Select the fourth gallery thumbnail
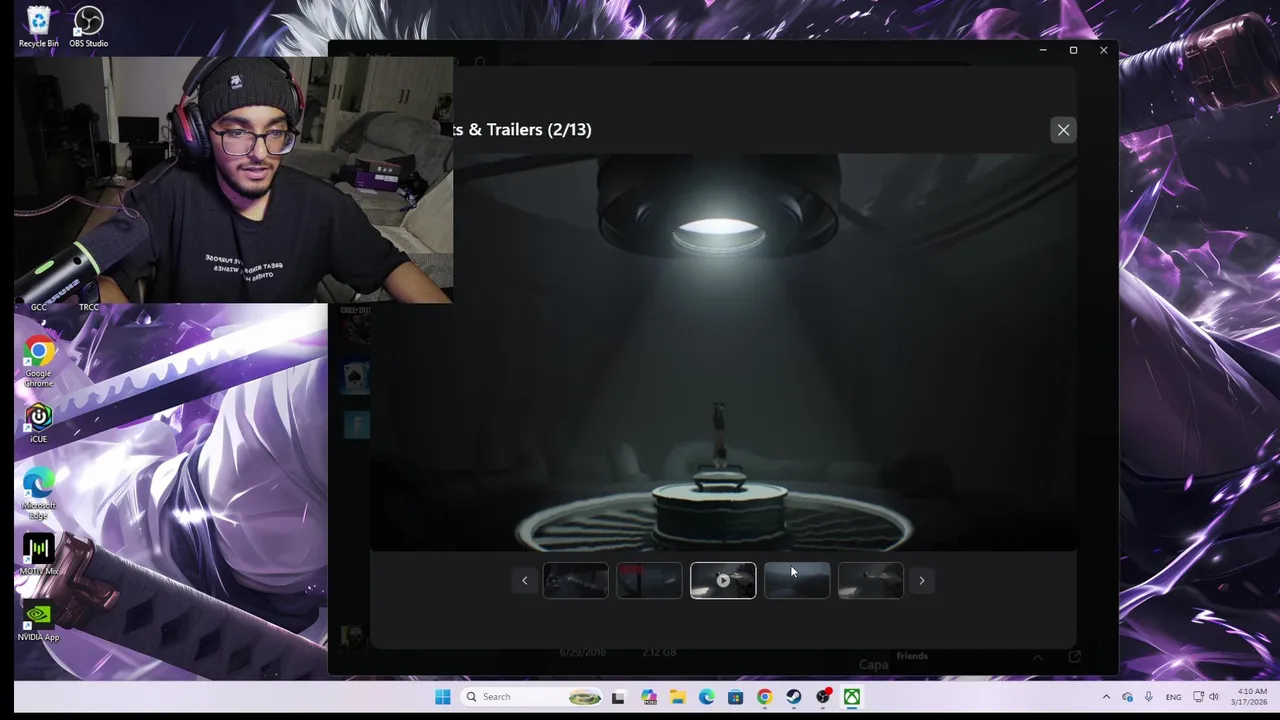This screenshot has height=720, width=1280. coord(797,581)
